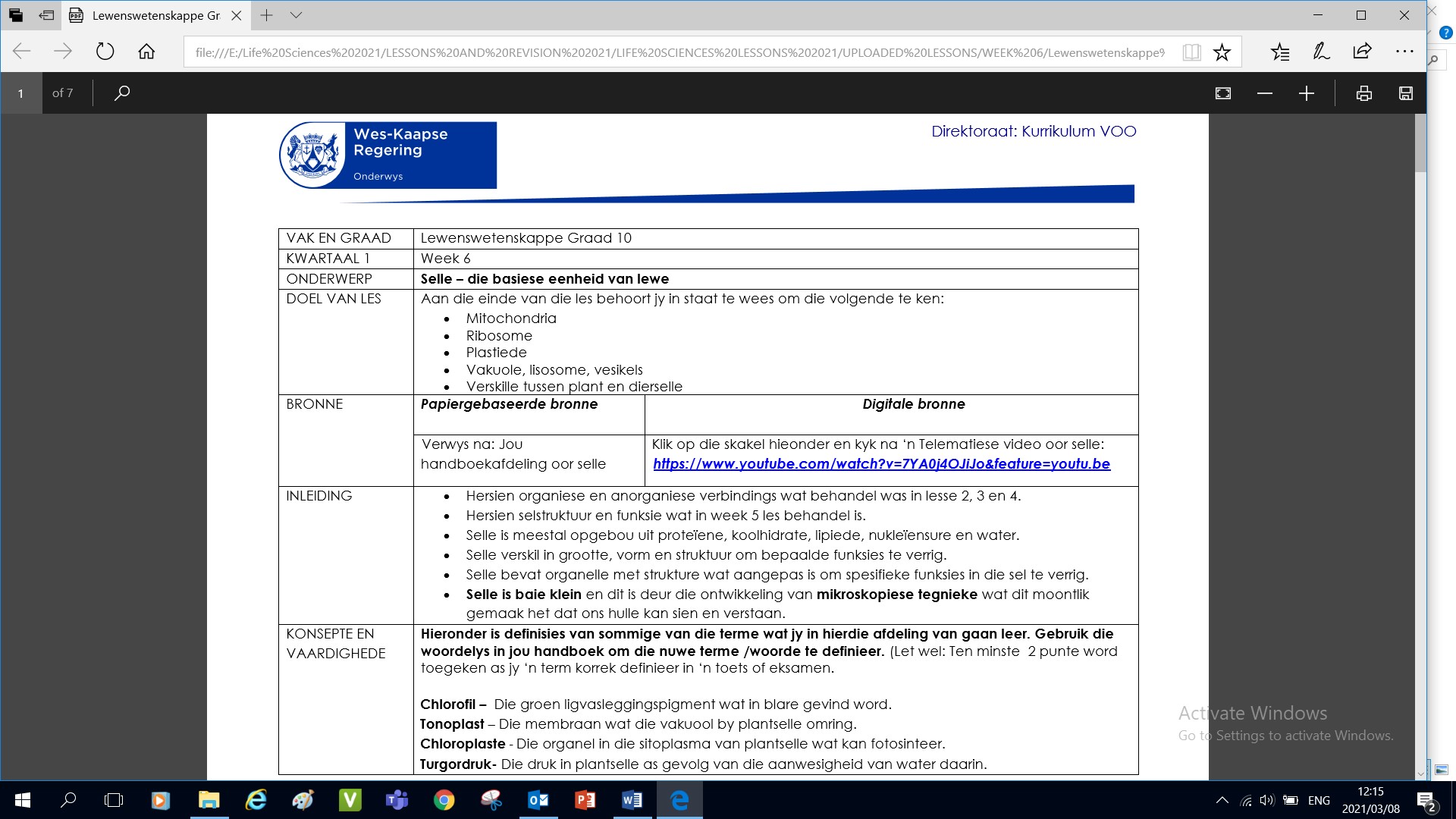The width and height of the screenshot is (1456, 819).
Task: Click the Add notes pen icon
Action: coord(1321,52)
